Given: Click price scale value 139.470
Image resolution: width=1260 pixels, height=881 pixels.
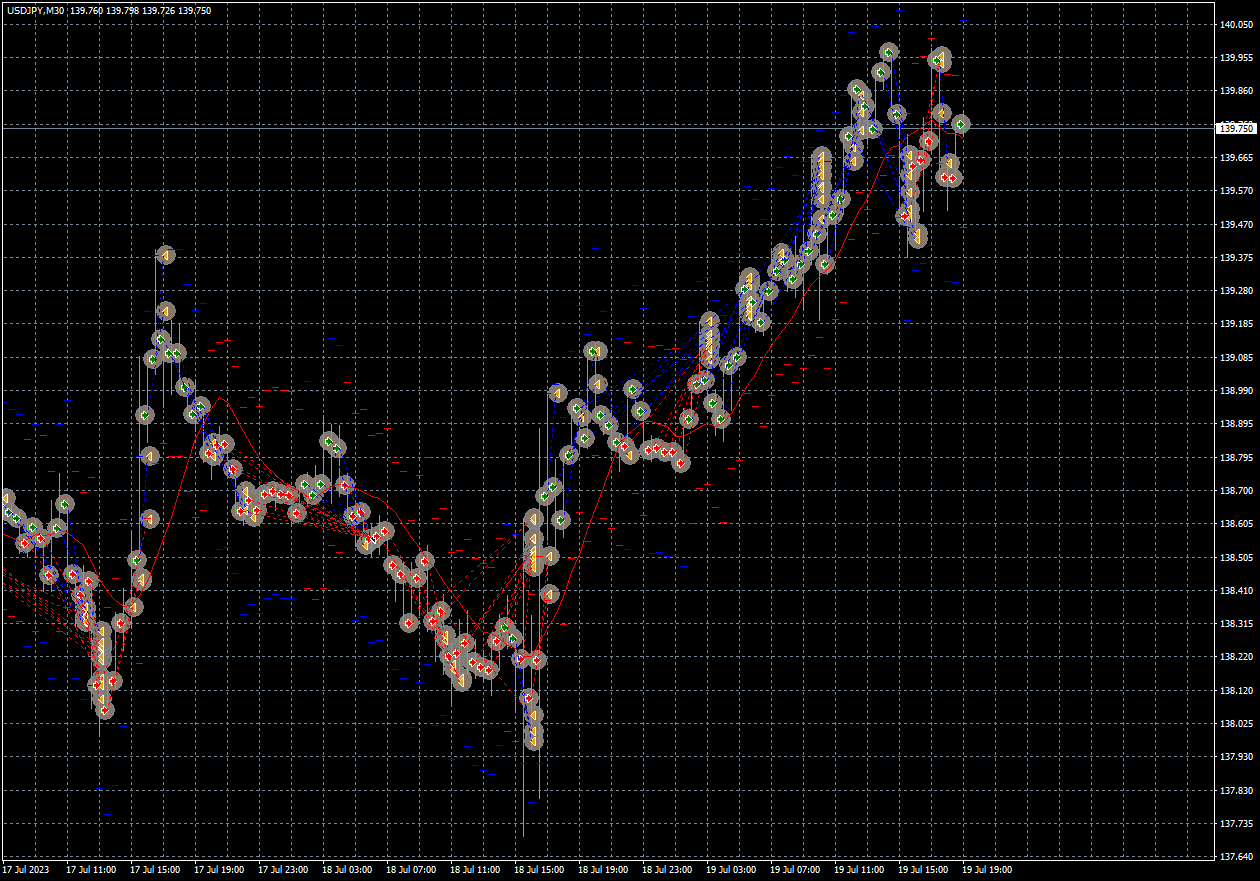Looking at the screenshot, I should coord(1236,224).
